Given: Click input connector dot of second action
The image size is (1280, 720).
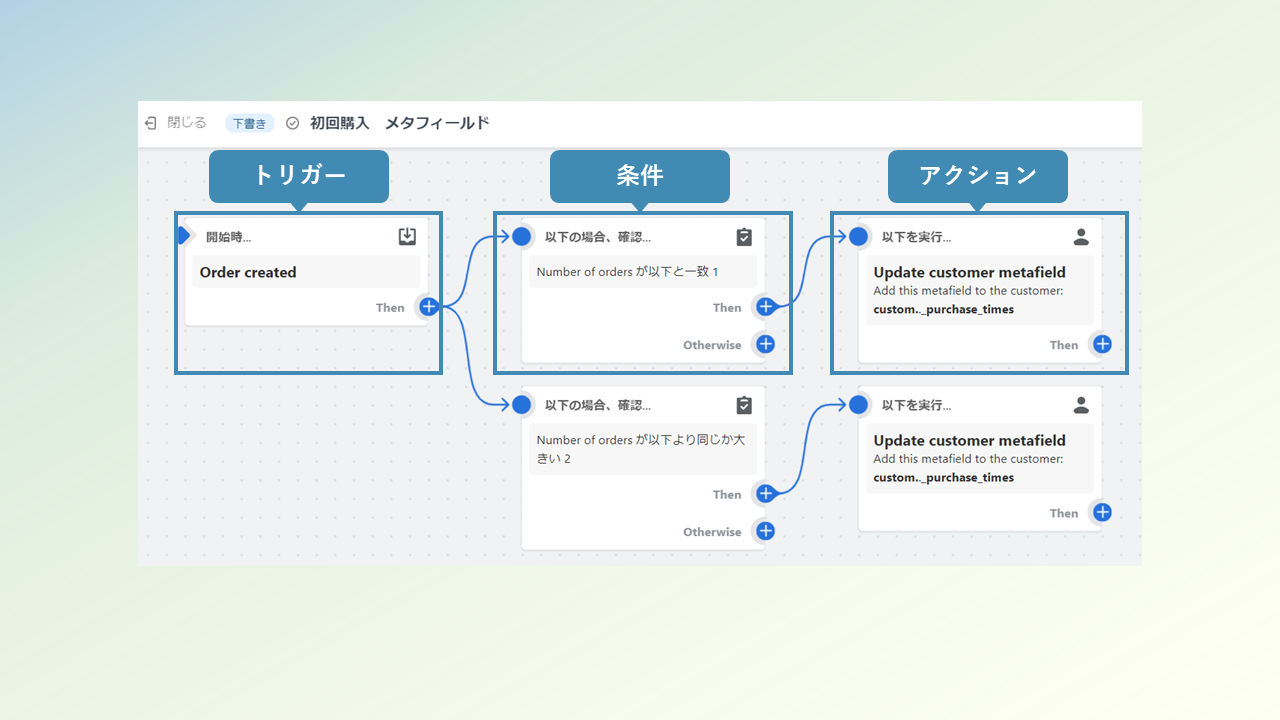Looking at the screenshot, I should [x=858, y=405].
